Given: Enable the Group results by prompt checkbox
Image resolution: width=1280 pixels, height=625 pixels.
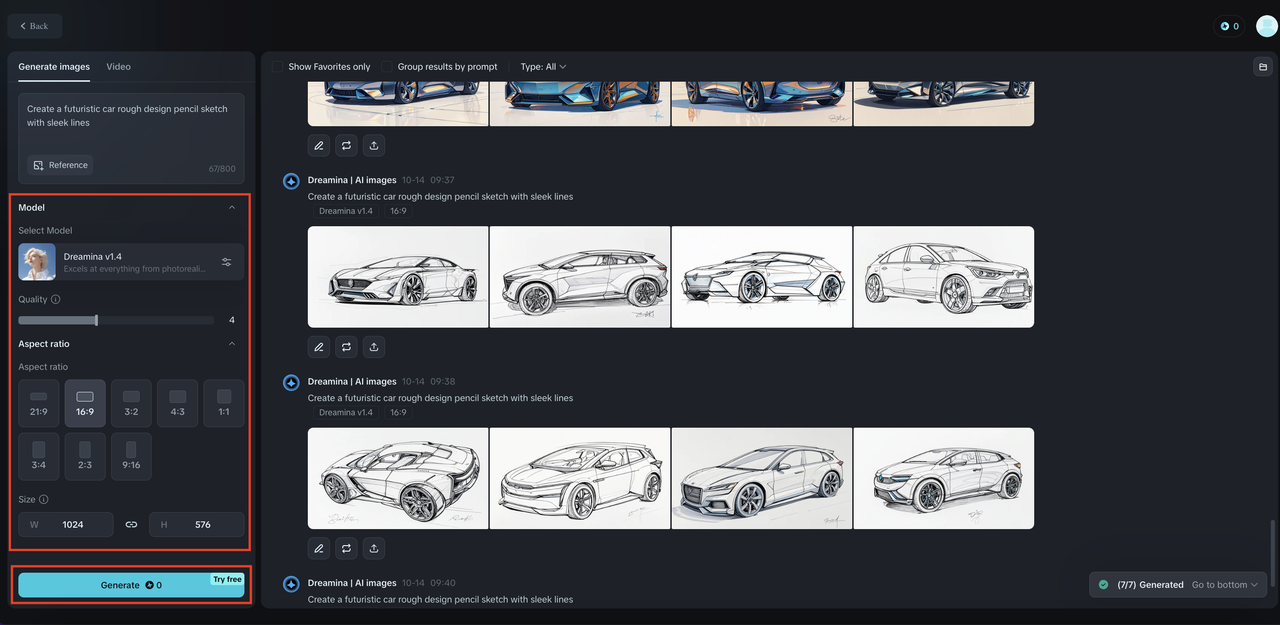Looking at the screenshot, I should [387, 67].
